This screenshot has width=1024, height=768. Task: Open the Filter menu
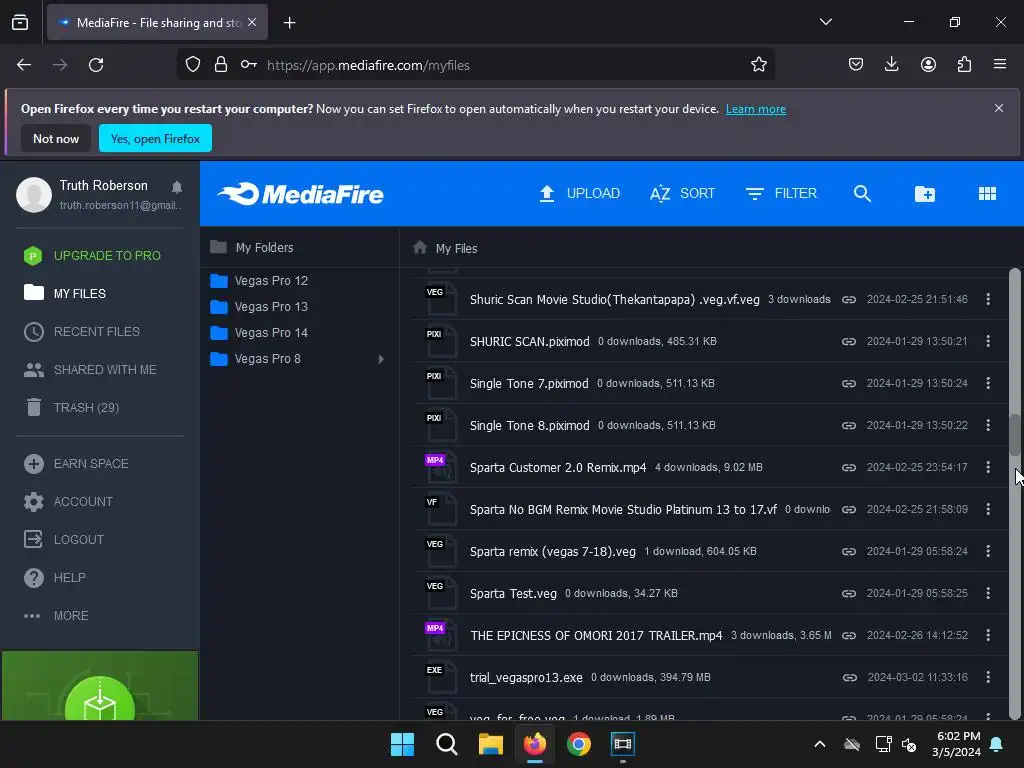781,193
